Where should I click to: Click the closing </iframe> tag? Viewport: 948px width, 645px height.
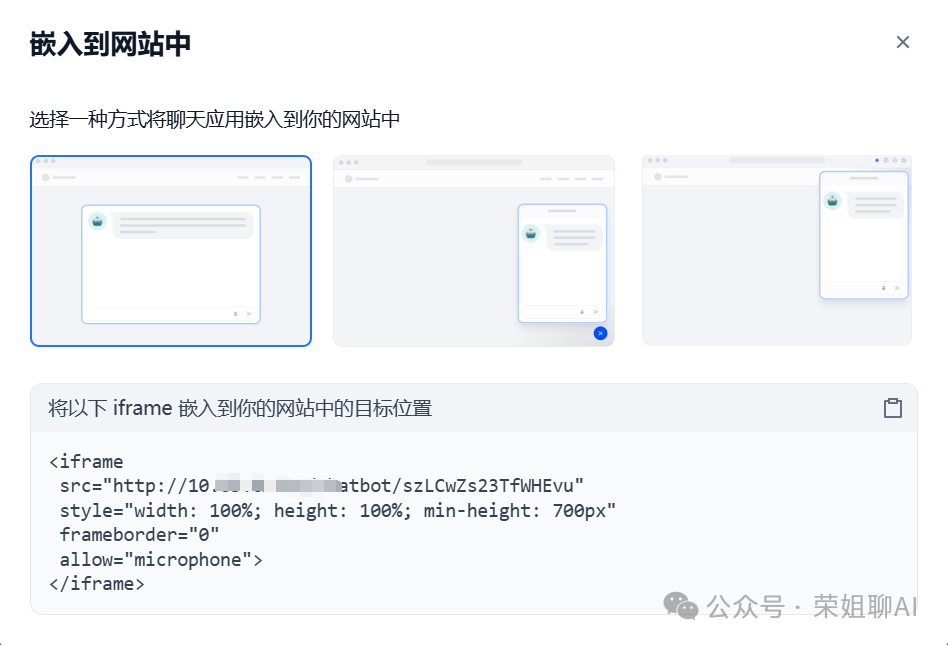tap(97, 584)
